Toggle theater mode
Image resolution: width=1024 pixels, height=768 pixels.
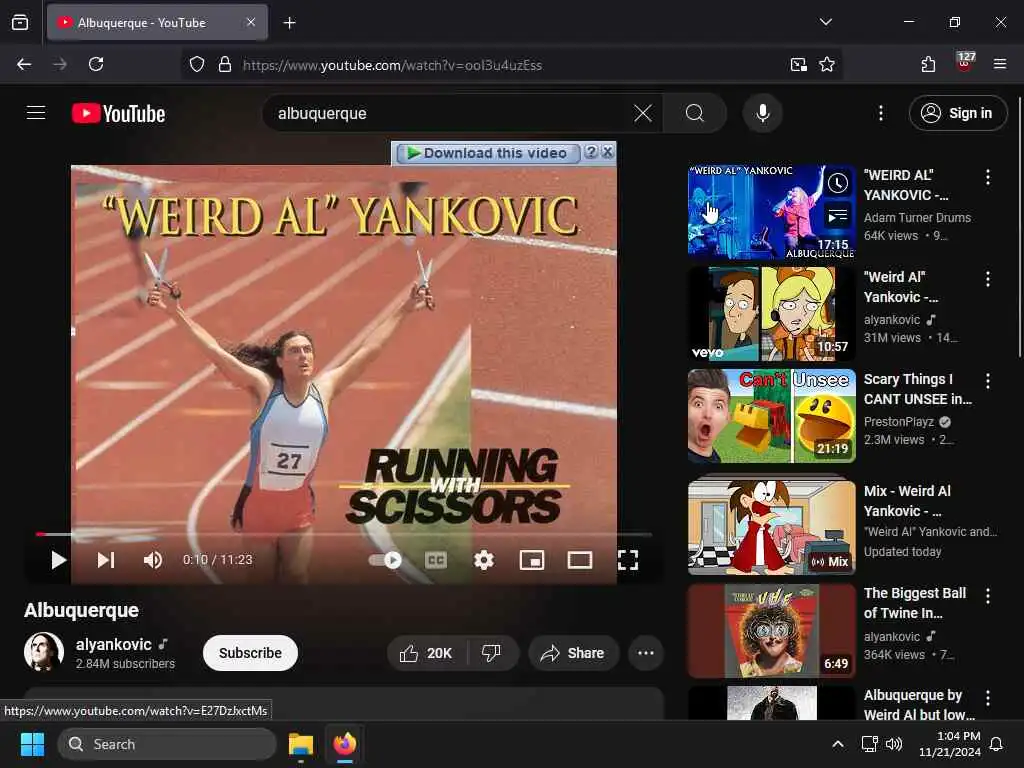[x=580, y=560]
